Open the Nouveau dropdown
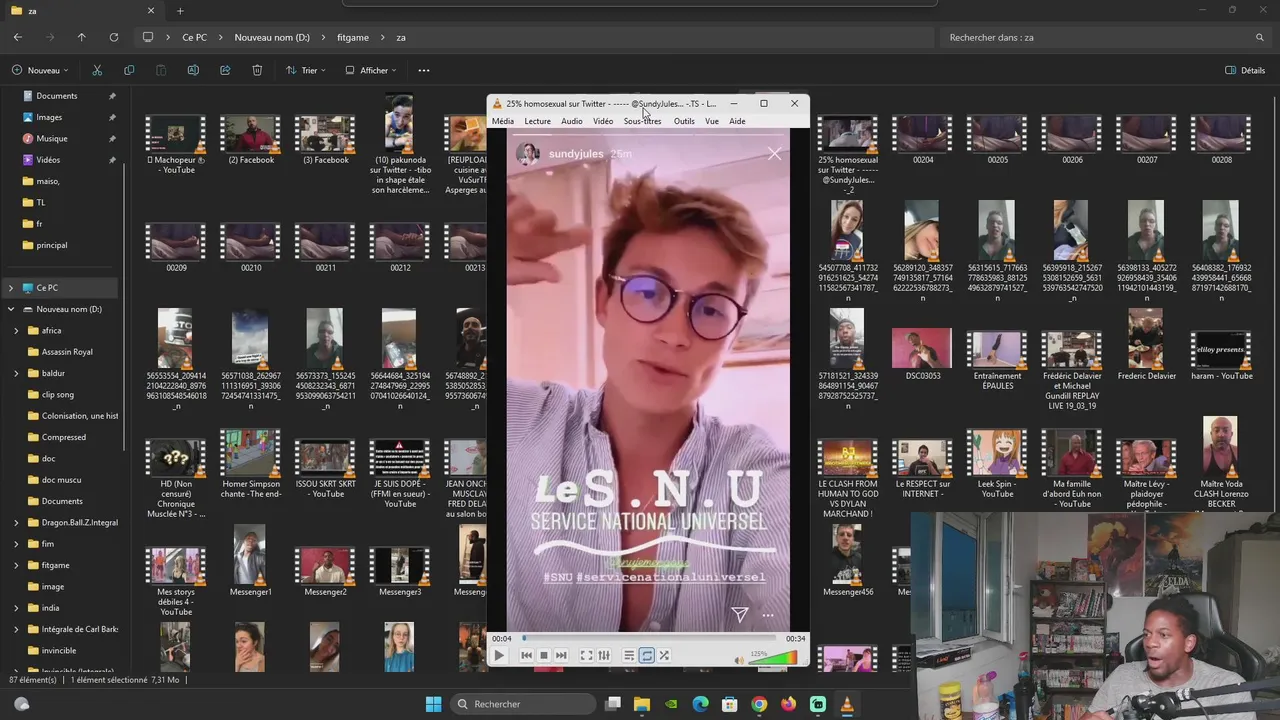The image size is (1280, 720). click(41, 70)
